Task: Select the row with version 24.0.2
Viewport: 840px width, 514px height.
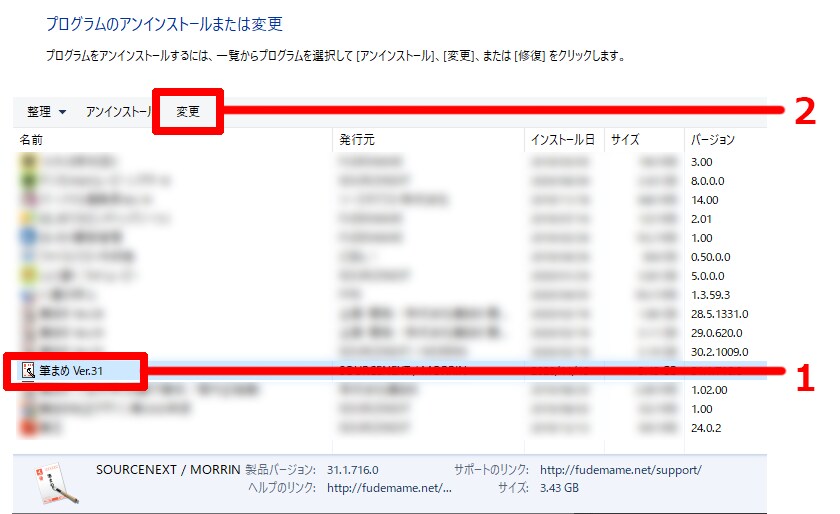Action: point(390,428)
